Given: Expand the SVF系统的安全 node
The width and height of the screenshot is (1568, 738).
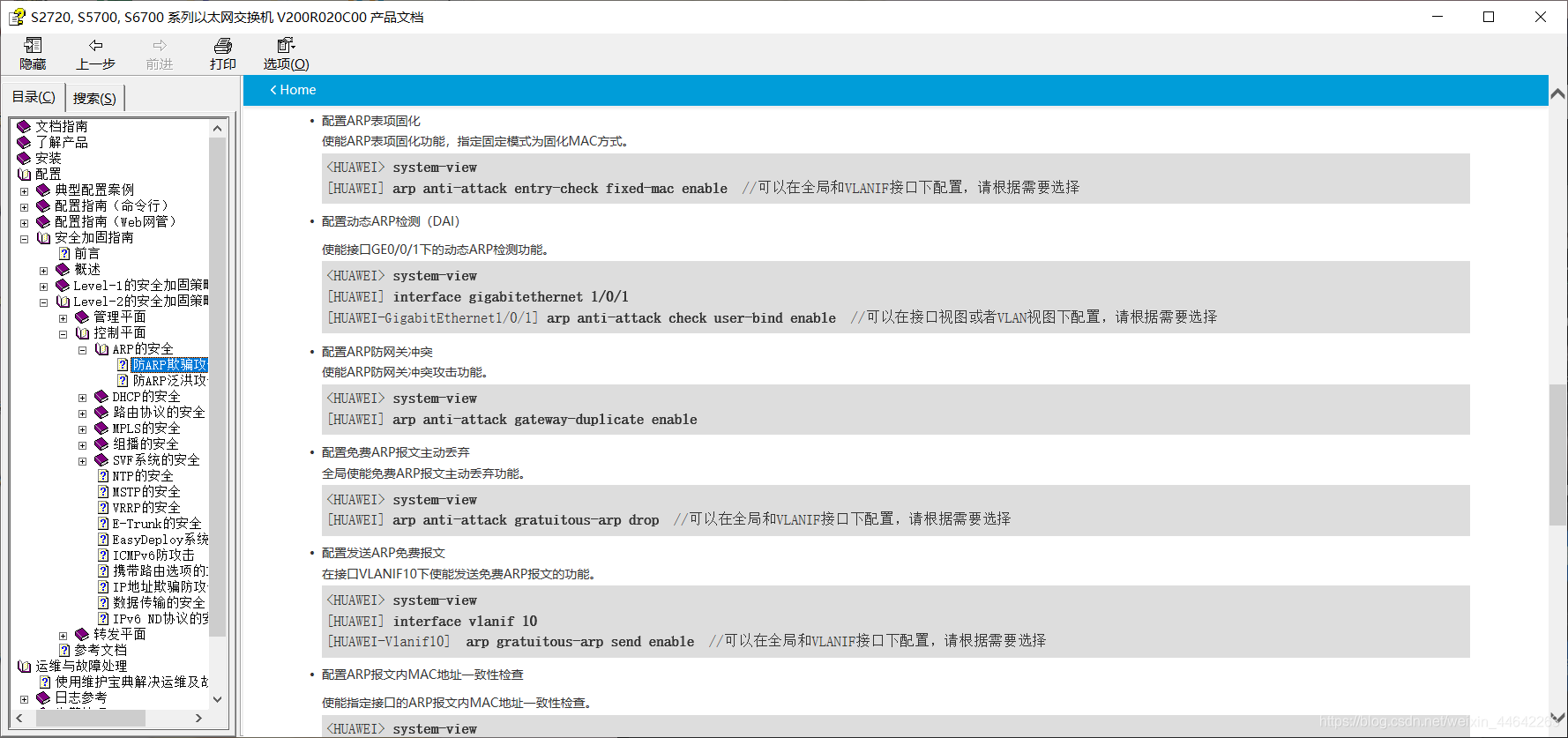Looking at the screenshot, I should click(82, 461).
